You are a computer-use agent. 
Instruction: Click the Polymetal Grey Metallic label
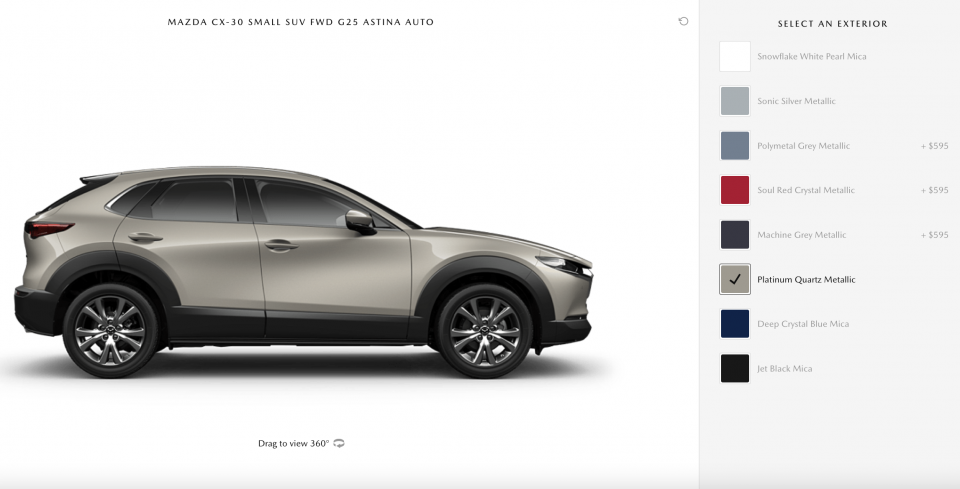click(x=803, y=146)
